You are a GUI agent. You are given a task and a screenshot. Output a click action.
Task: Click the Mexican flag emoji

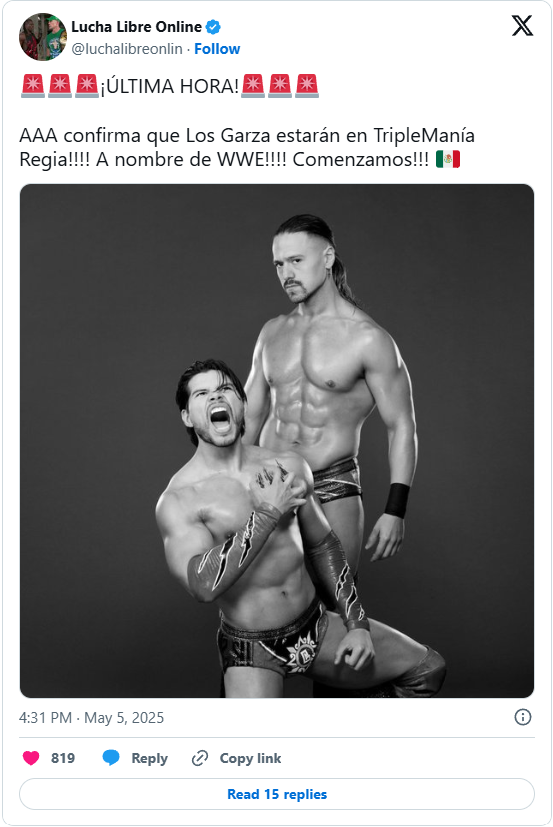coord(448,159)
